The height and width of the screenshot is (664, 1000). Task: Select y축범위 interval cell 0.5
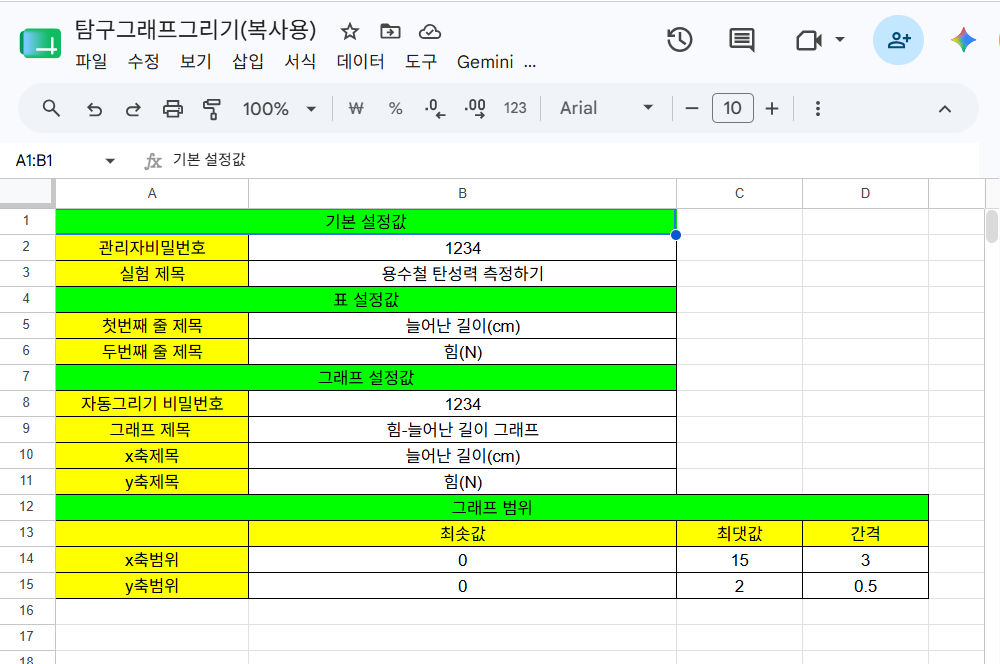pos(865,586)
